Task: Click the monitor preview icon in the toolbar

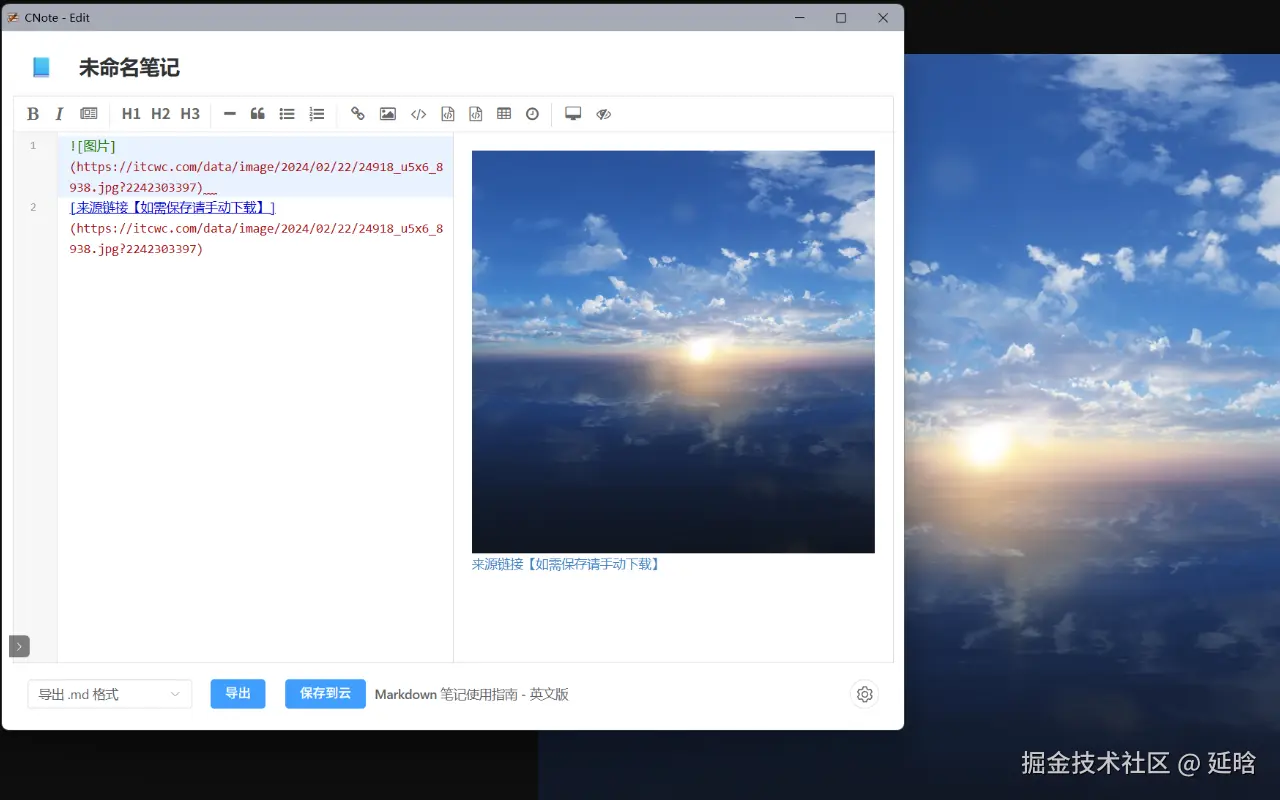Action: tap(573, 114)
